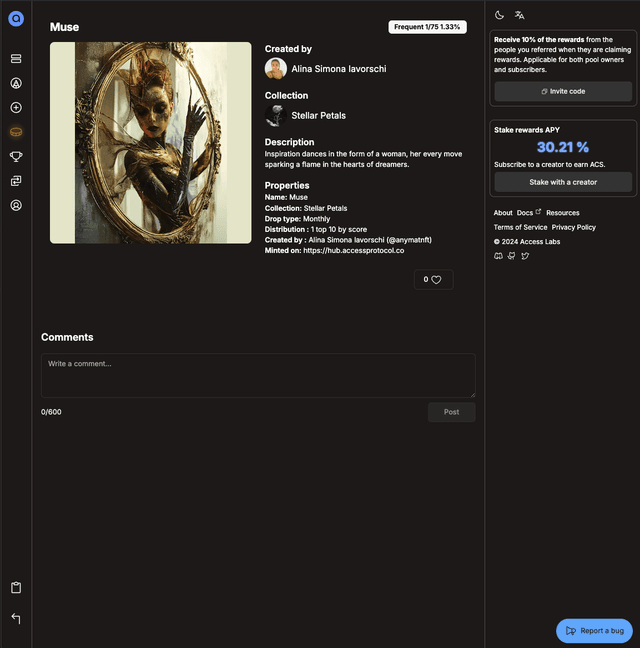
Task: Open the stacked feed icon in sidebar
Action: pyautogui.click(x=16, y=59)
